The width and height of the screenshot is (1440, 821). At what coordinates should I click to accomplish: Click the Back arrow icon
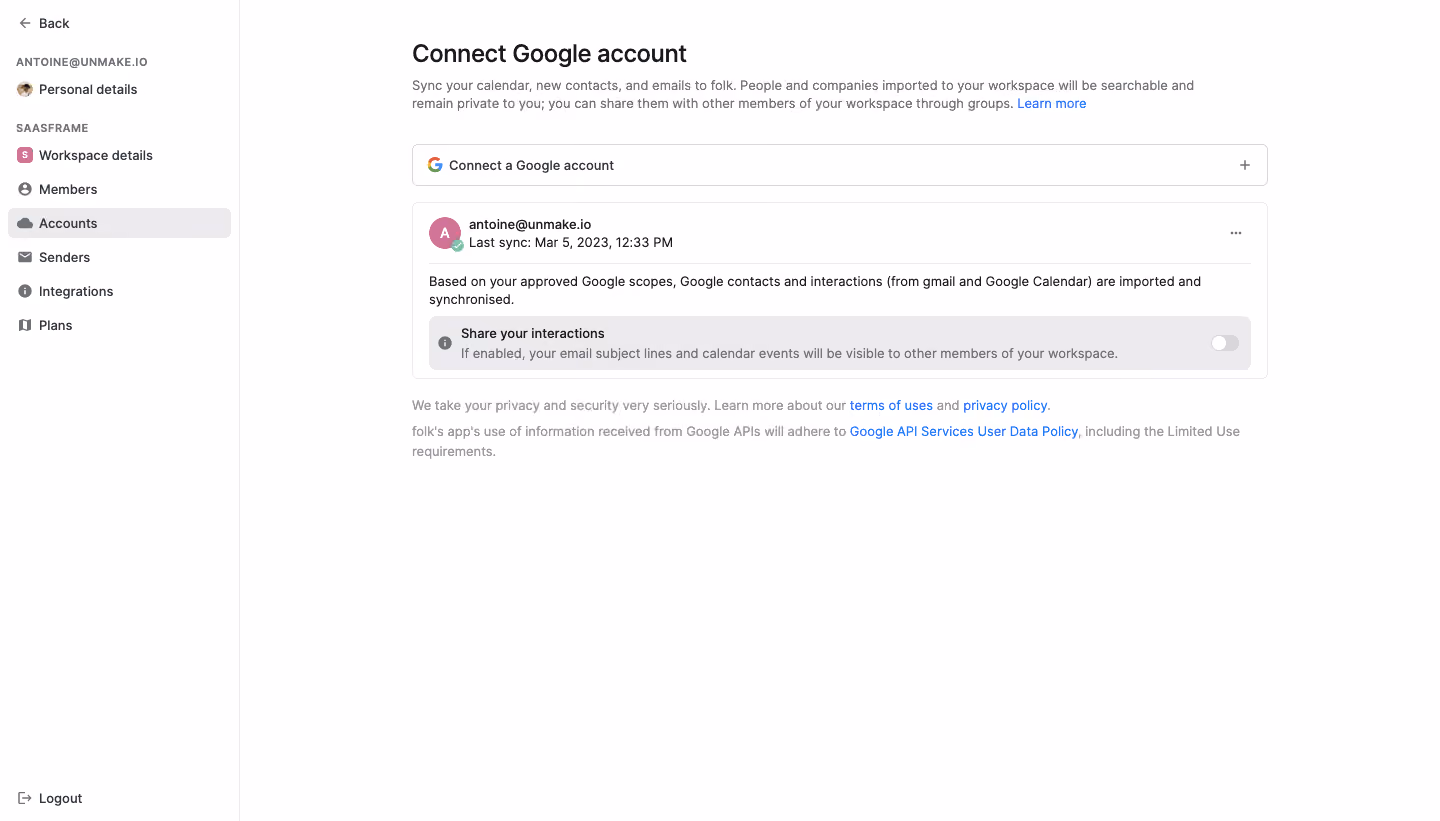[x=25, y=23]
